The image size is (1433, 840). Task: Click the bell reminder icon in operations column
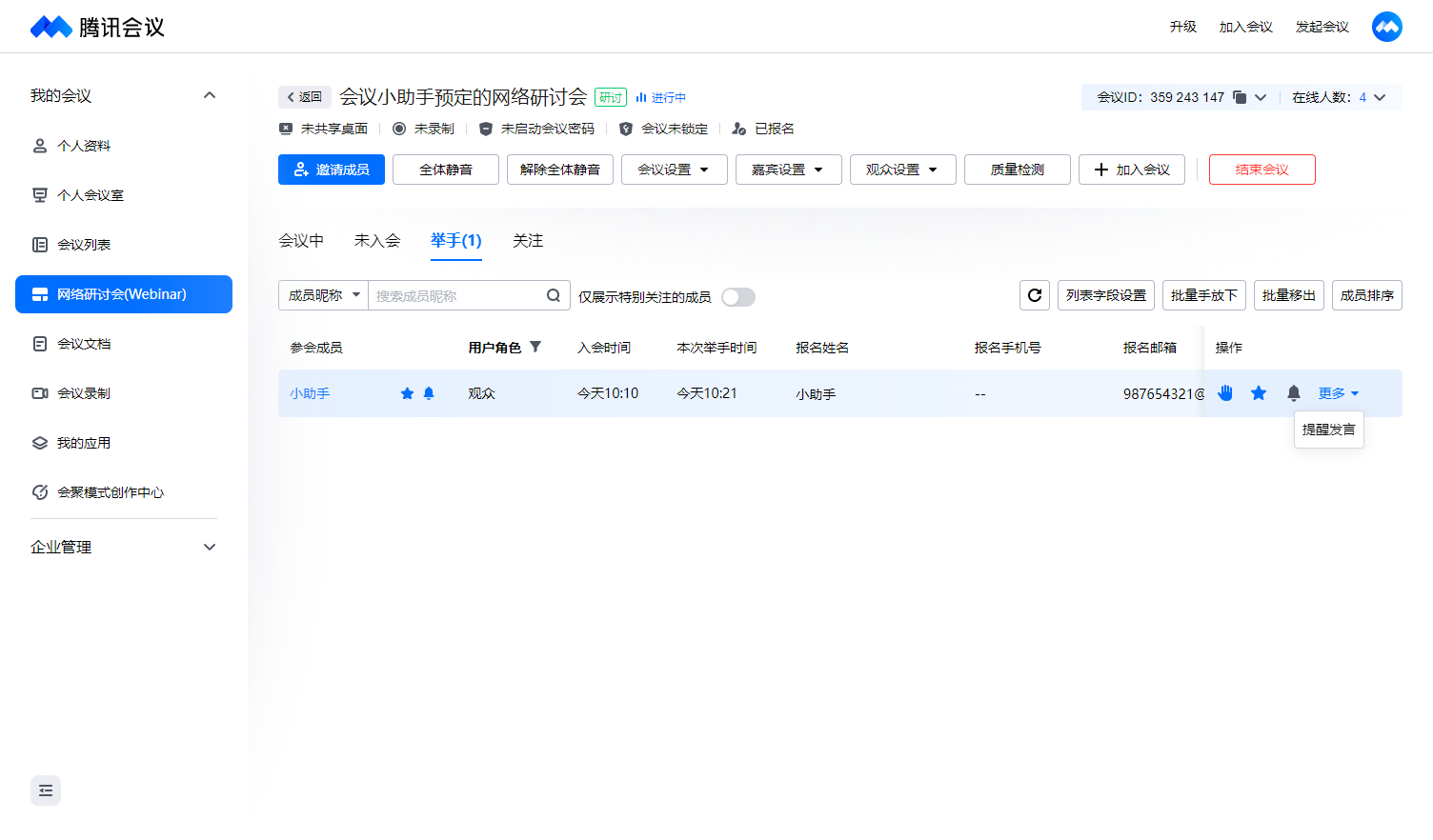[1294, 392]
